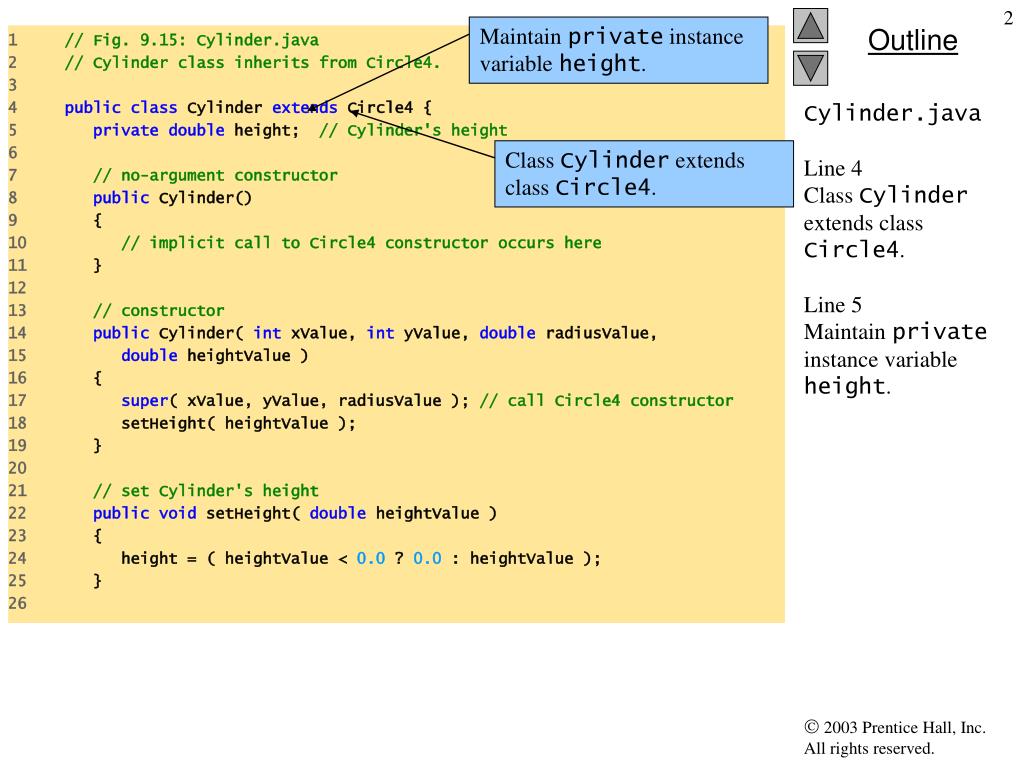Click the 'Line 5' sidebar note heading

coord(833,305)
